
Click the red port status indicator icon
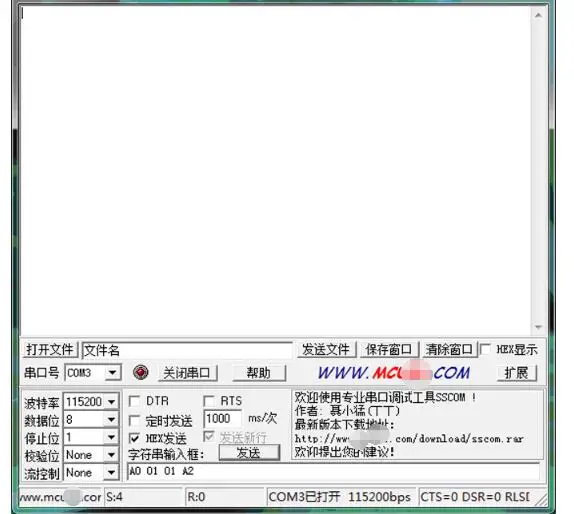141,372
